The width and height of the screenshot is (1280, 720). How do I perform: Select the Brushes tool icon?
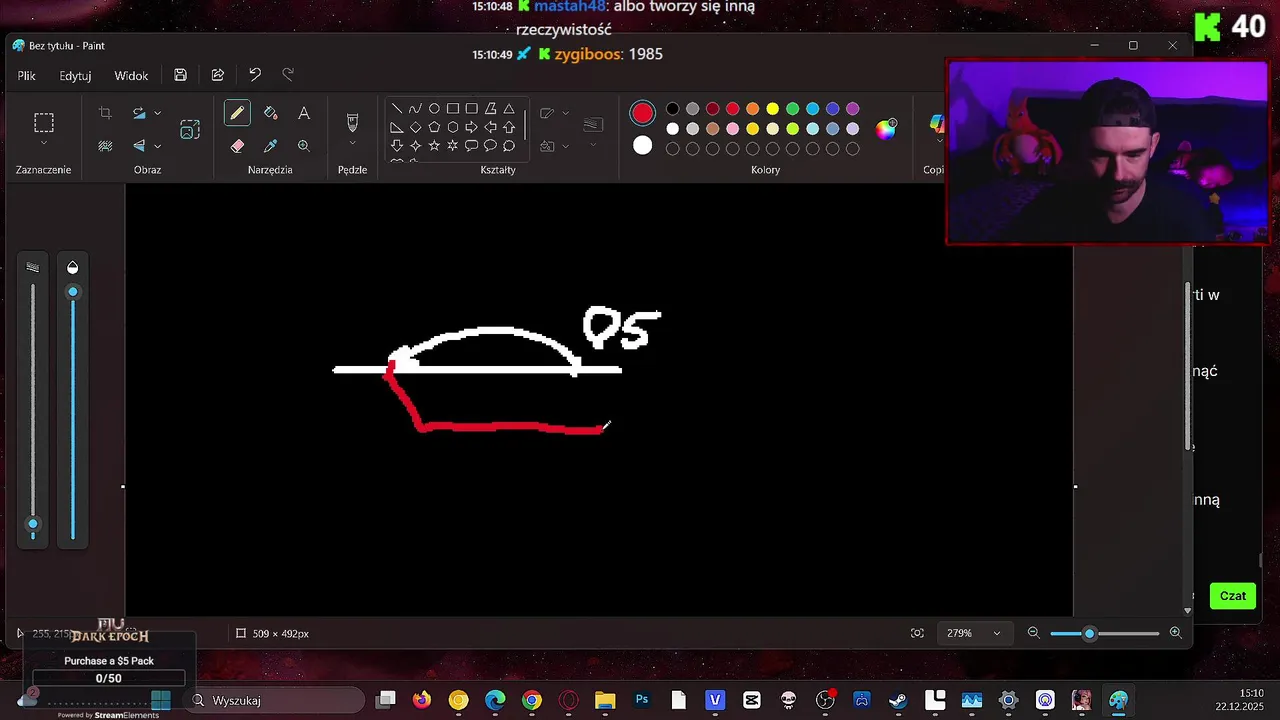(x=352, y=122)
